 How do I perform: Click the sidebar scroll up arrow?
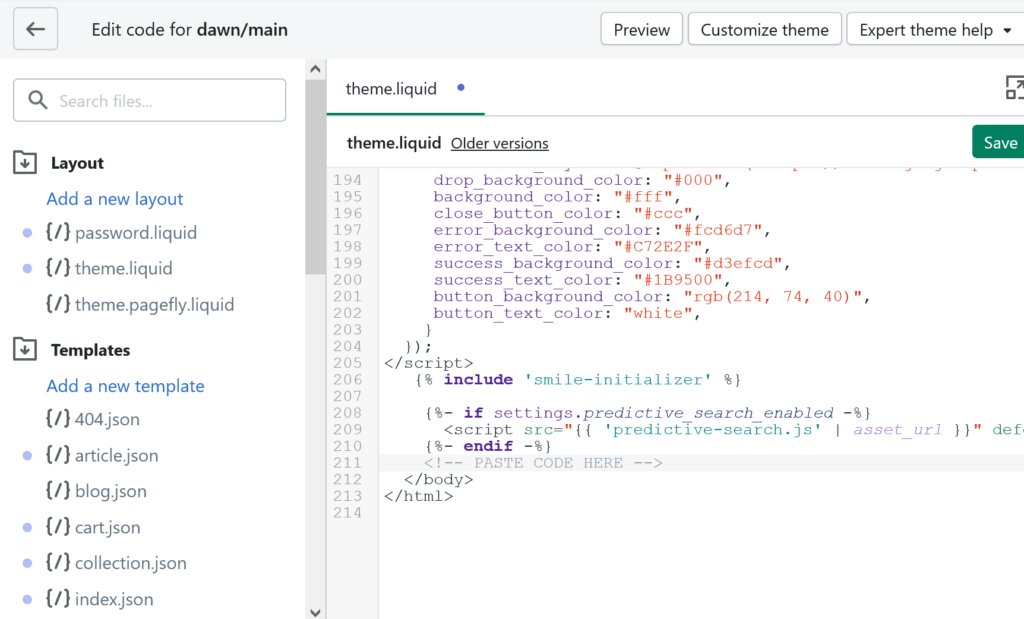[x=315, y=69]
